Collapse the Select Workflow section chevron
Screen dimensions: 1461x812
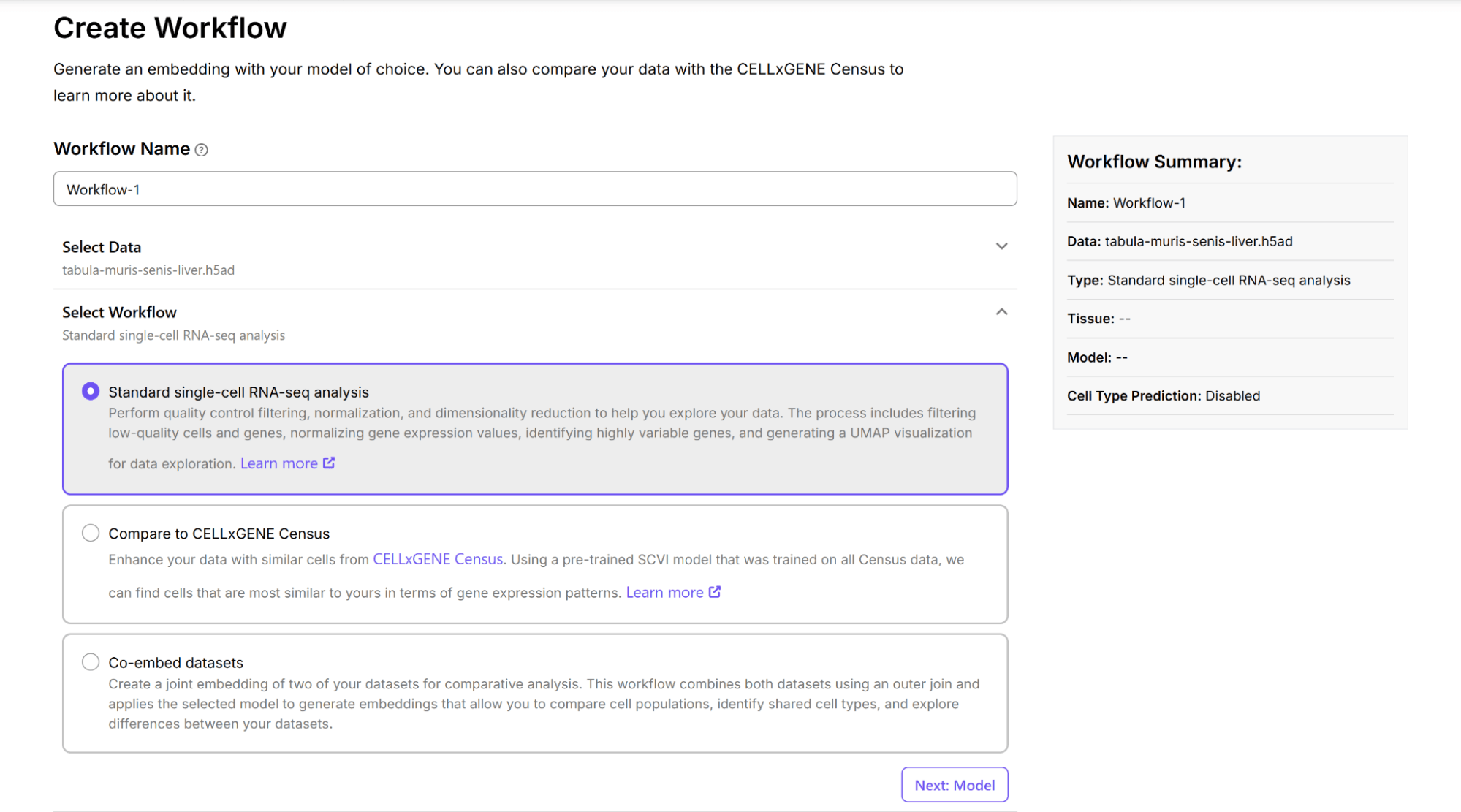click(x=1001, y=312)
